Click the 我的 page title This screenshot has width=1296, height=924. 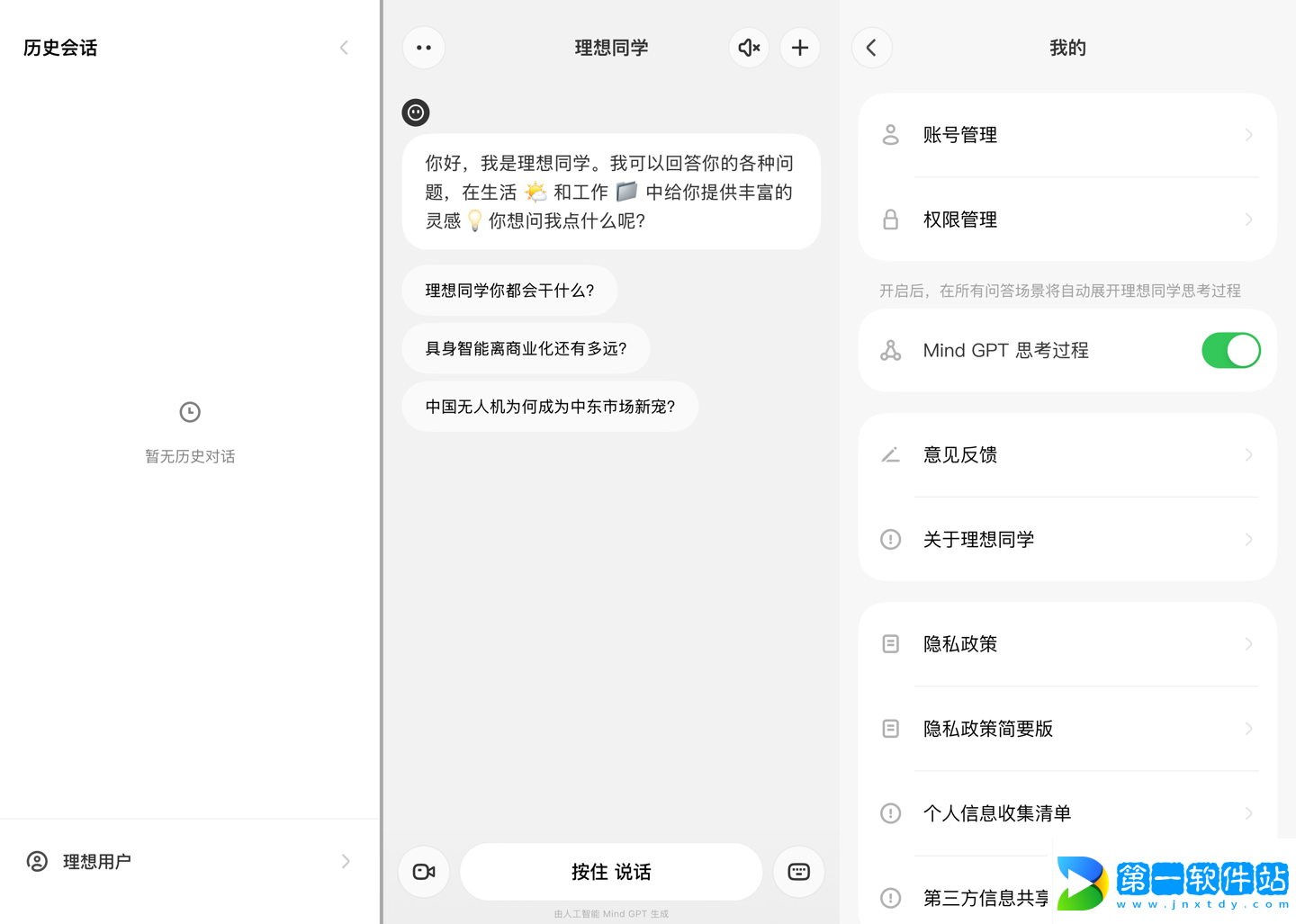coord(1067,48)
